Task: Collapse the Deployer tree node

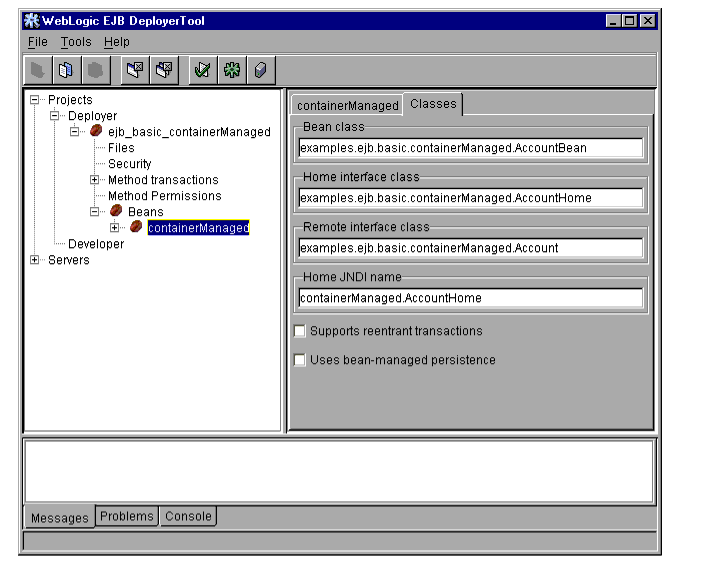Action: click(55, 115)
